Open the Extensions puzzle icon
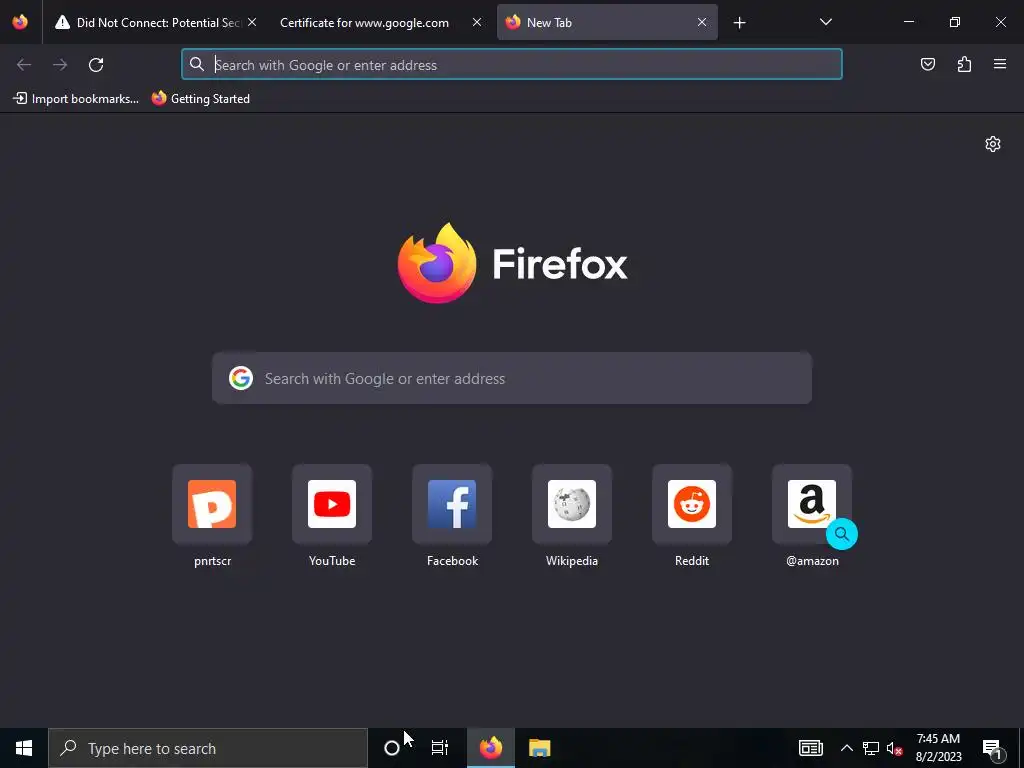 coord(964,64)
